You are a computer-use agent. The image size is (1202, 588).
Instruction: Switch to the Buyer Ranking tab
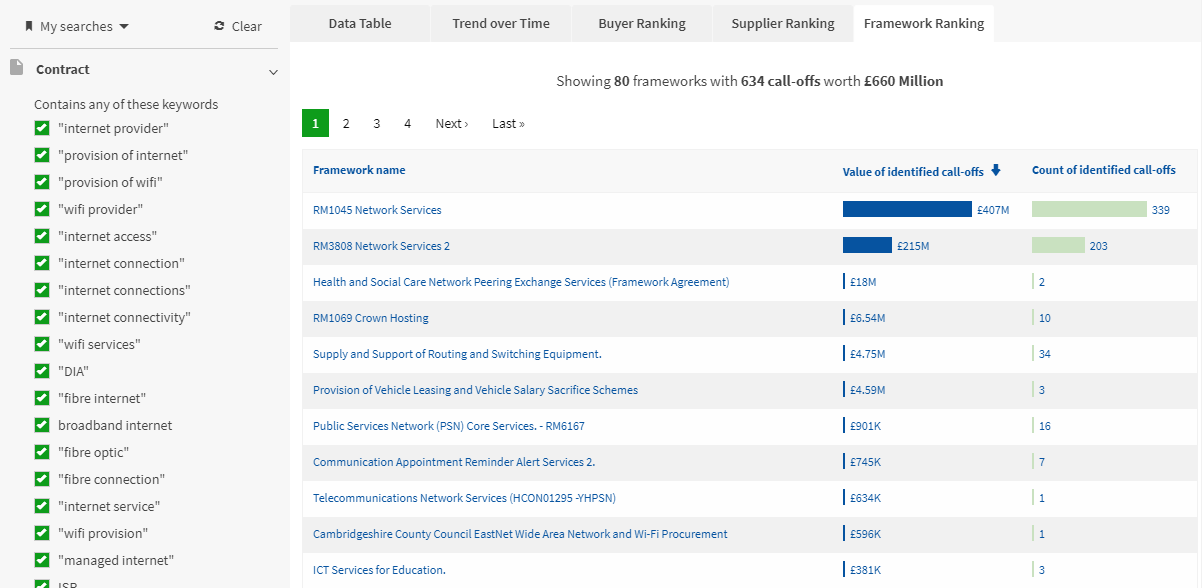[x=641, y=22]
